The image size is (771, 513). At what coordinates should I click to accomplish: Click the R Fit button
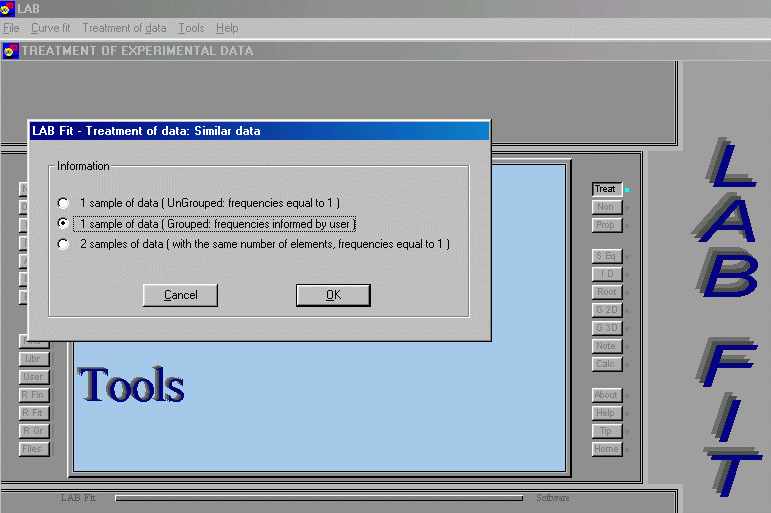click(34, 413)
